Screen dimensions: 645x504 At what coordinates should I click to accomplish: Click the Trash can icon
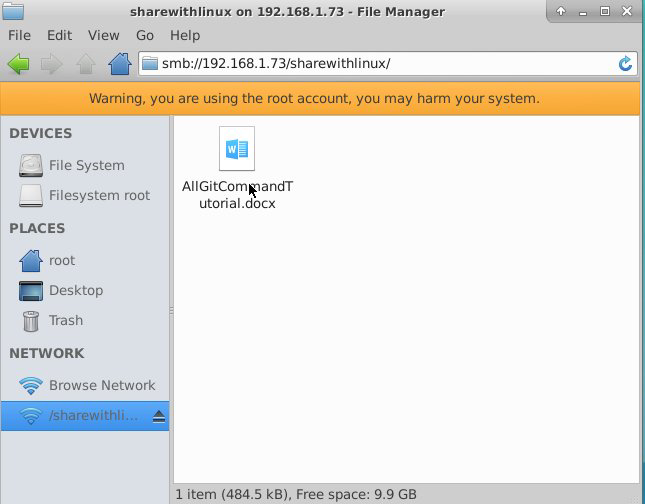(x=31, y=321)
